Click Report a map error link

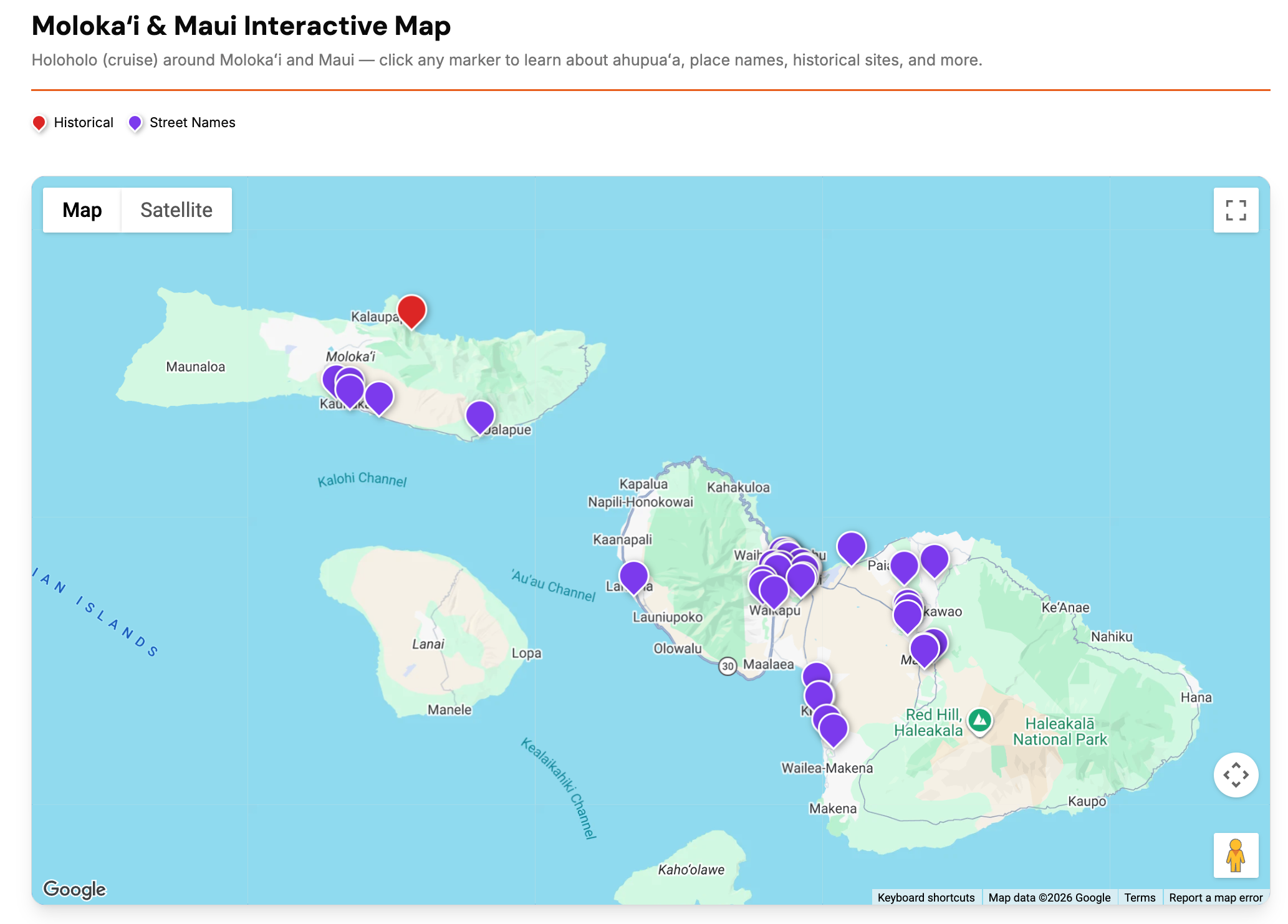click(x=1216, y=897)
